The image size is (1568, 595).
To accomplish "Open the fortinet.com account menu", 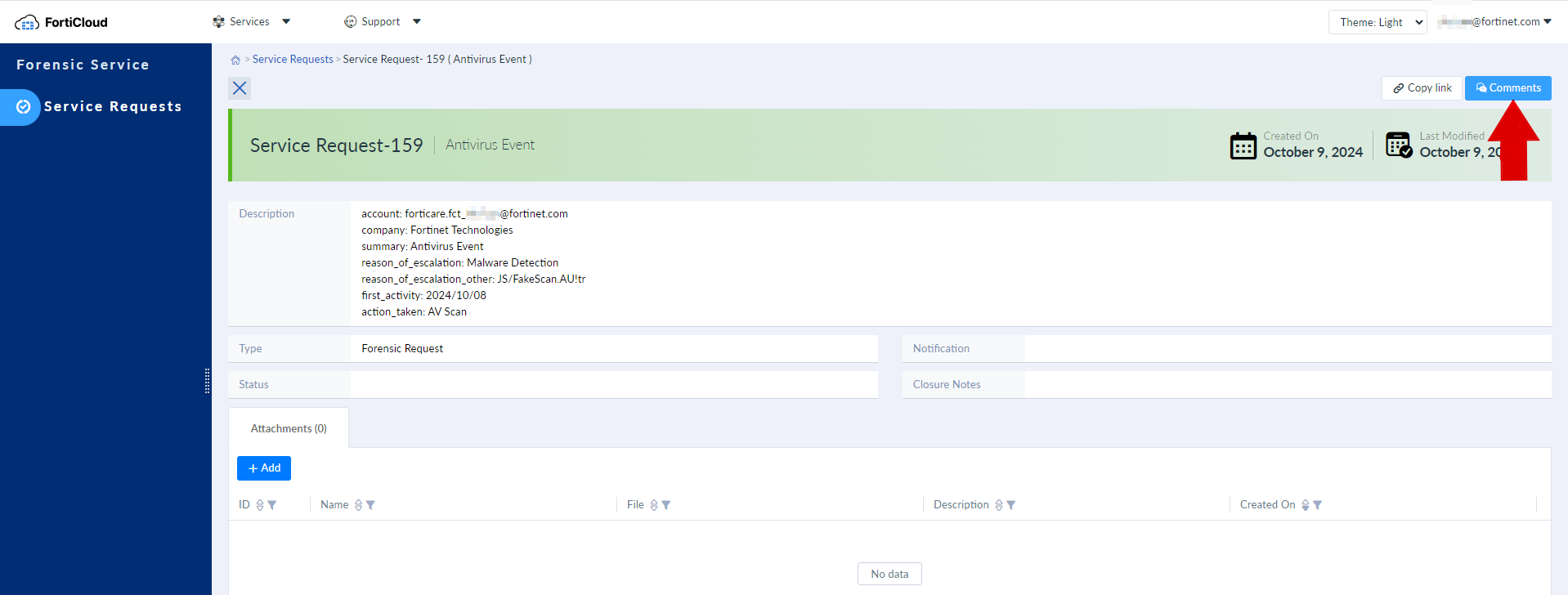I will tap(1494, 22).
